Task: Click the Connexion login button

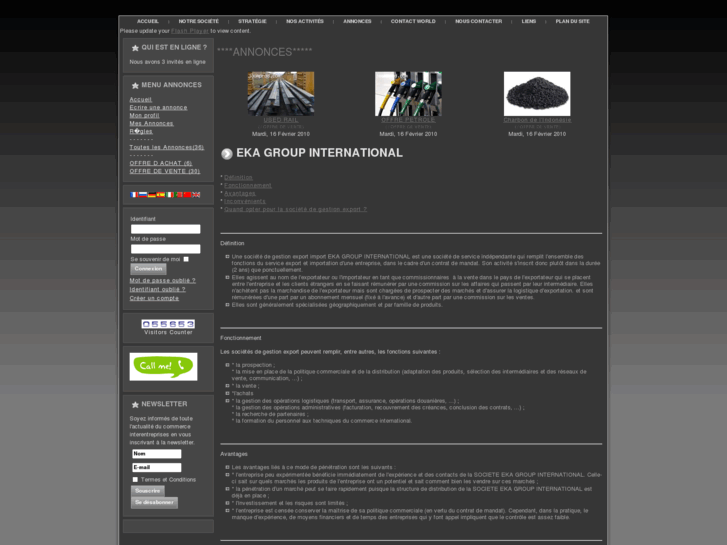Action: pyautogui.click(x=148, y=269)
